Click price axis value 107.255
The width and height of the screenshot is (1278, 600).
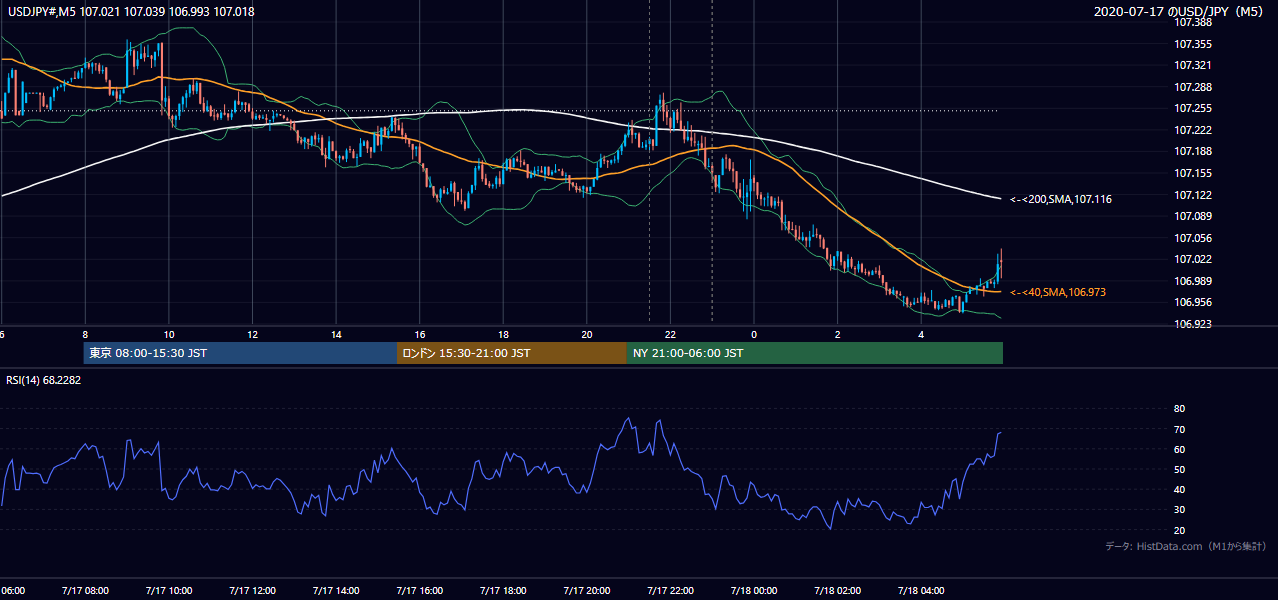(x=1193, y=109)
